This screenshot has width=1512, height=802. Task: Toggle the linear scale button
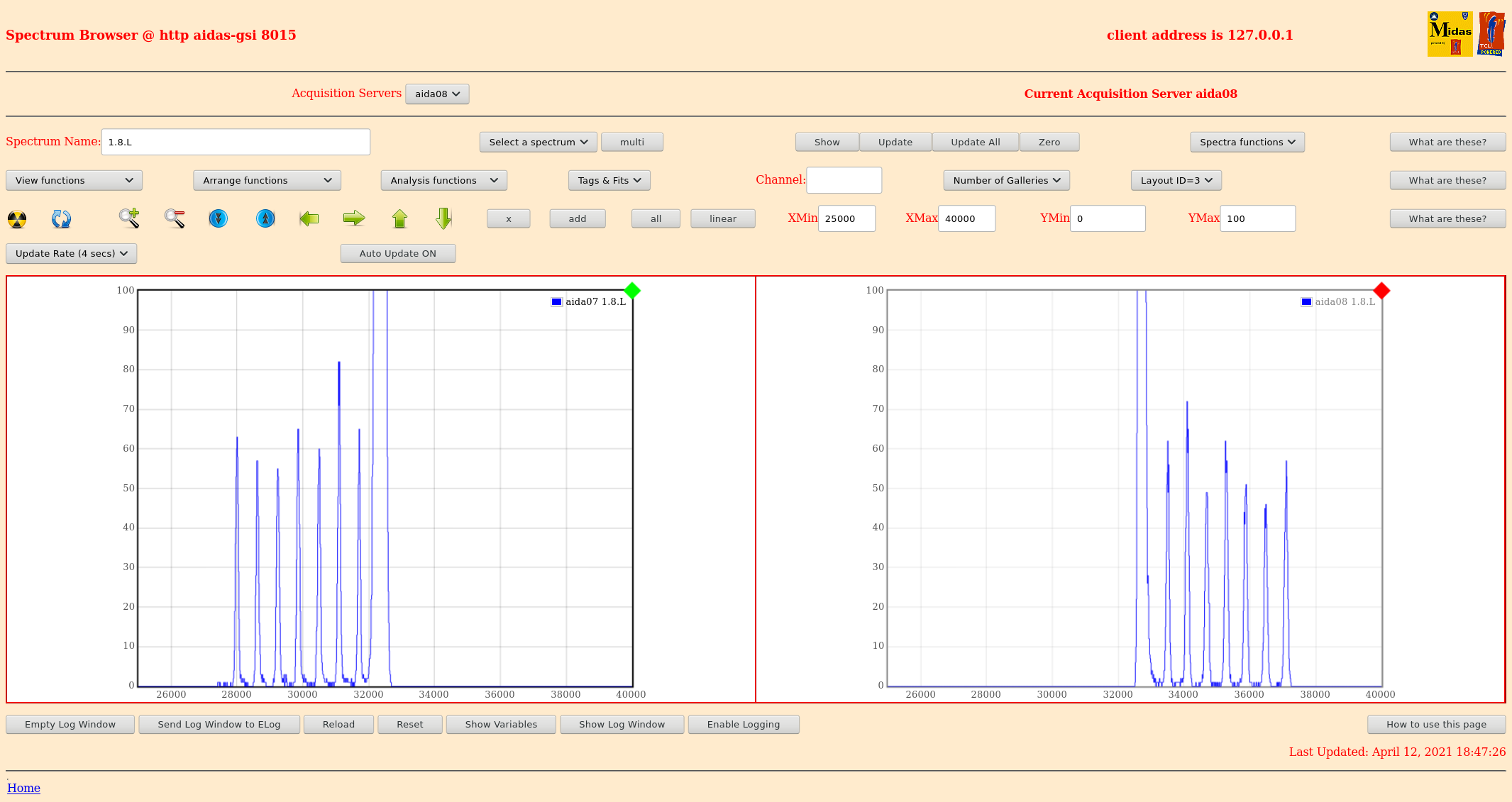point(723,219)
